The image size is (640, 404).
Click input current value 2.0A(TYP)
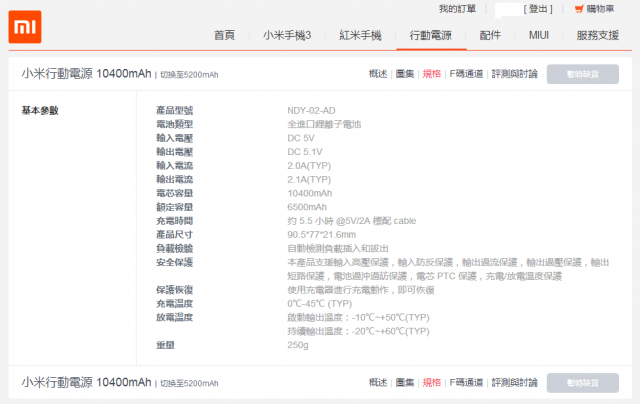point(309,166)
